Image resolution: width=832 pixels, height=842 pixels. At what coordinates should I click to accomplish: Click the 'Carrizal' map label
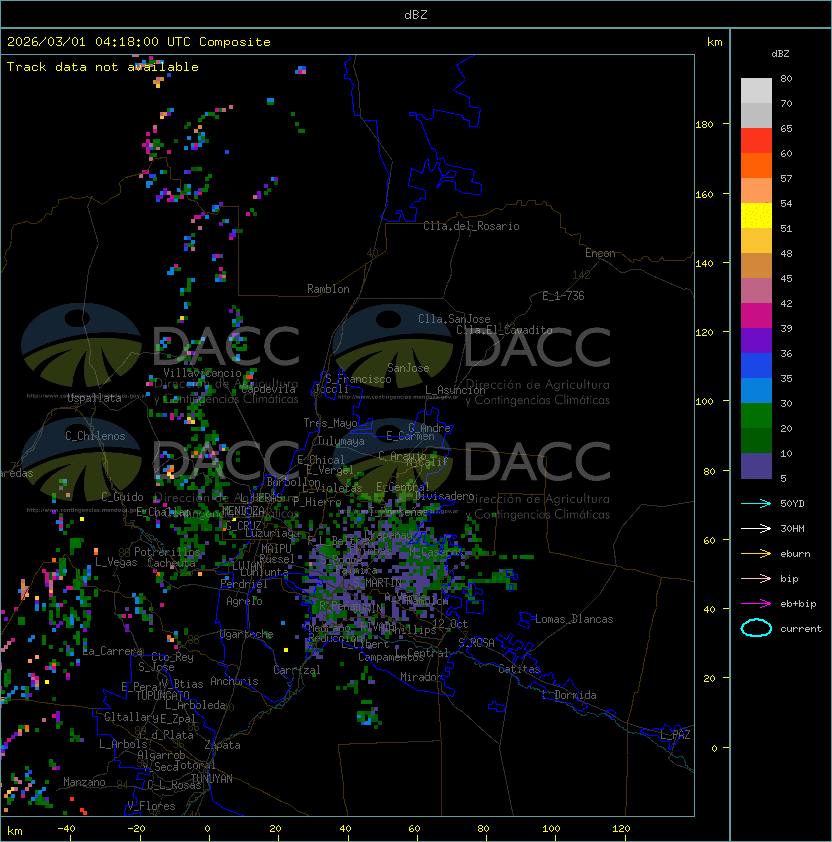coord(297,670)
